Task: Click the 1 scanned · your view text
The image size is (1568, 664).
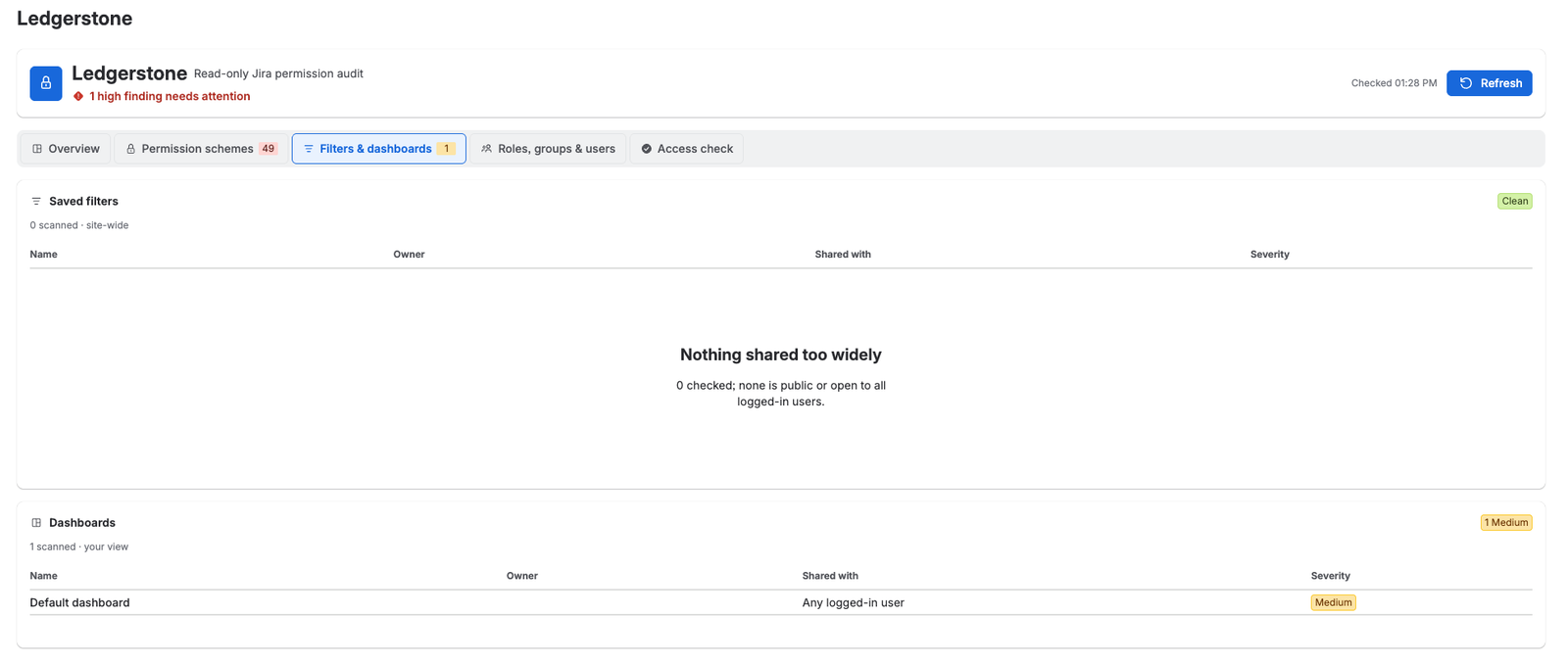Action: click(78, 547)
